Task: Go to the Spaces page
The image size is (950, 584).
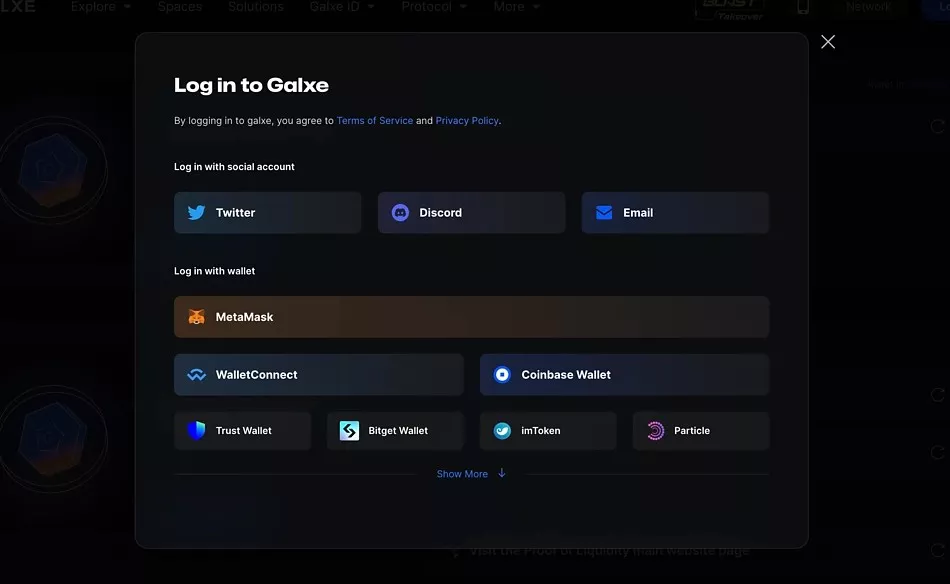Action: point(180,7)
